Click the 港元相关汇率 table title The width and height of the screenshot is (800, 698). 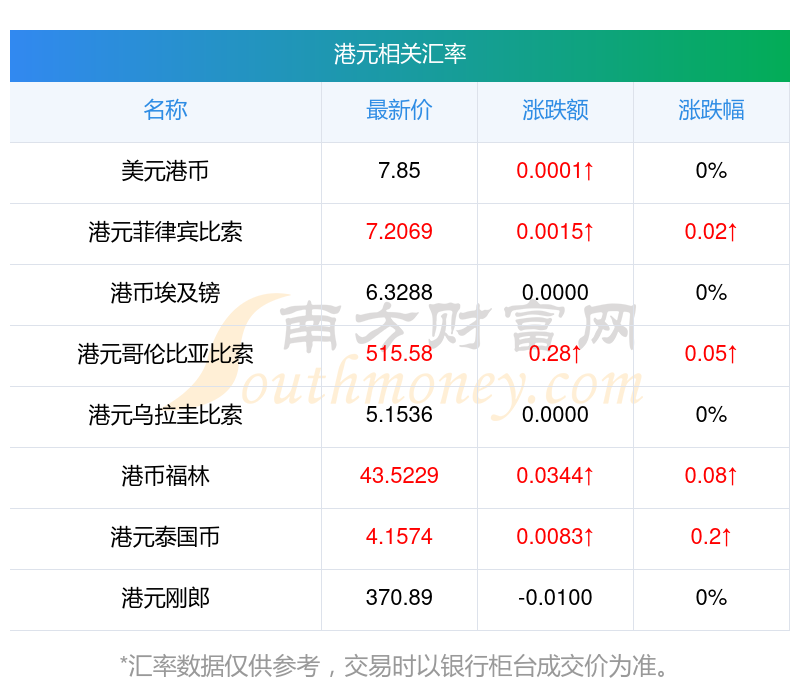399,55
